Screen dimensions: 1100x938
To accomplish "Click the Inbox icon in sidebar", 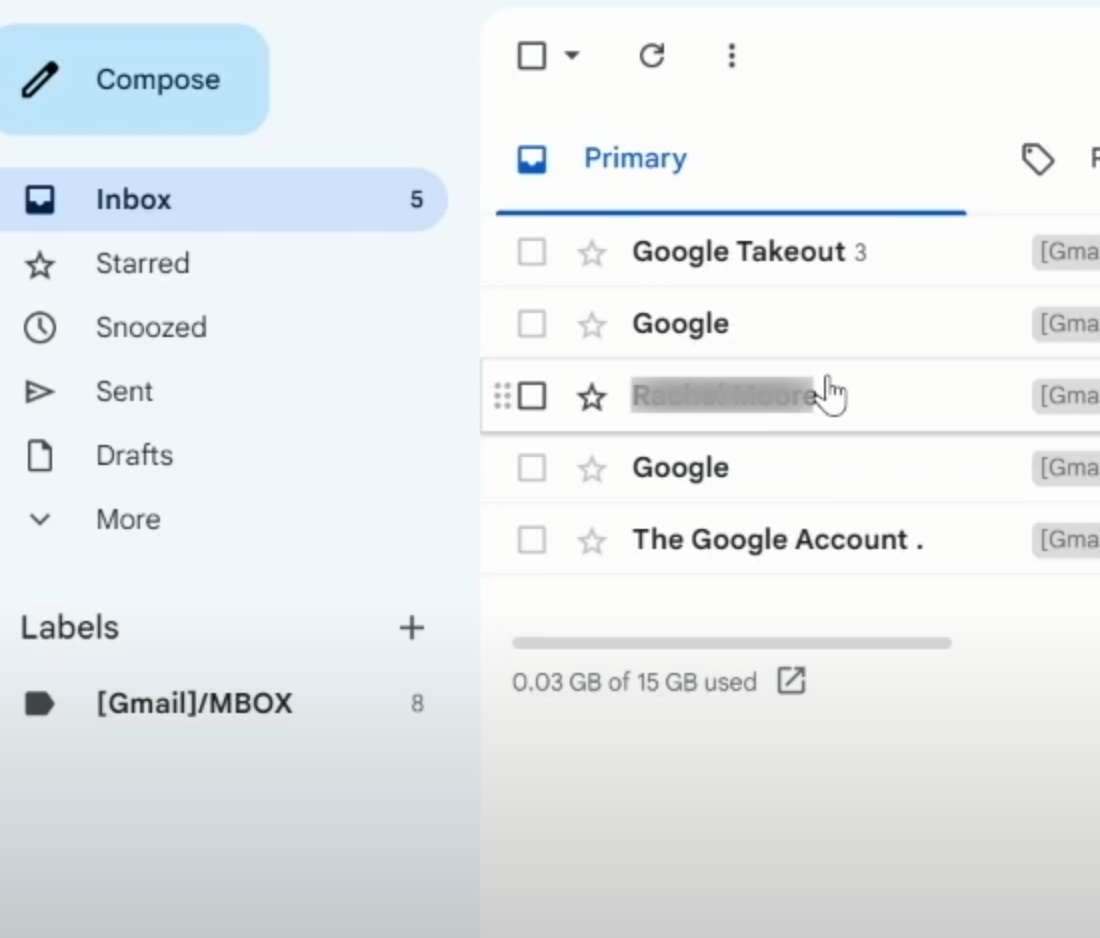I will coord(39,199).
